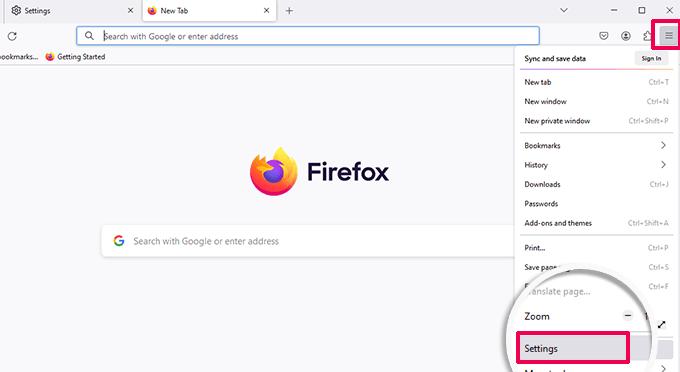Open Settings from the application menu
Image resolution: width=680 pixels, height=372 pixels.
pos(572,348)
